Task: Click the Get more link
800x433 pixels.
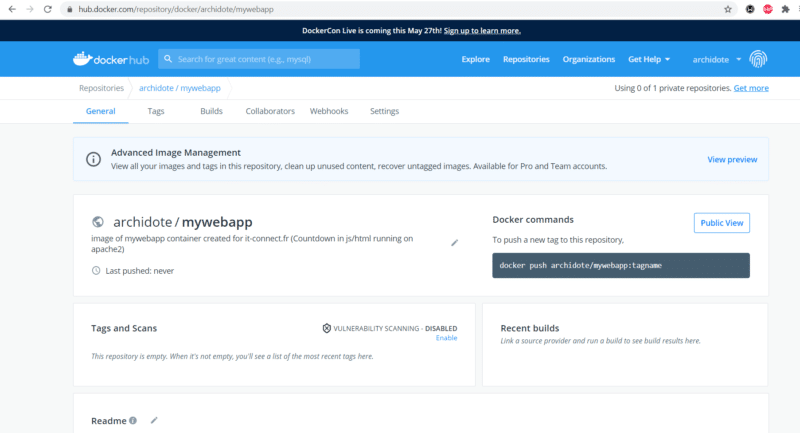Action: tap(751, 88)
